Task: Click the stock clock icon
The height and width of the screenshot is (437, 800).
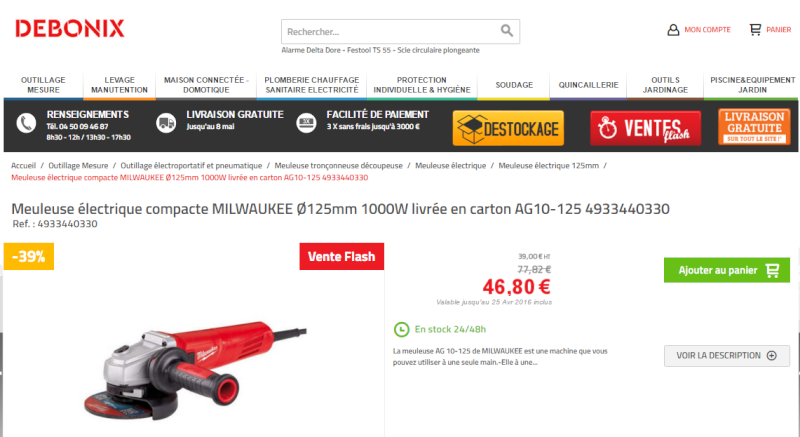Action: (x=402, y=329)
